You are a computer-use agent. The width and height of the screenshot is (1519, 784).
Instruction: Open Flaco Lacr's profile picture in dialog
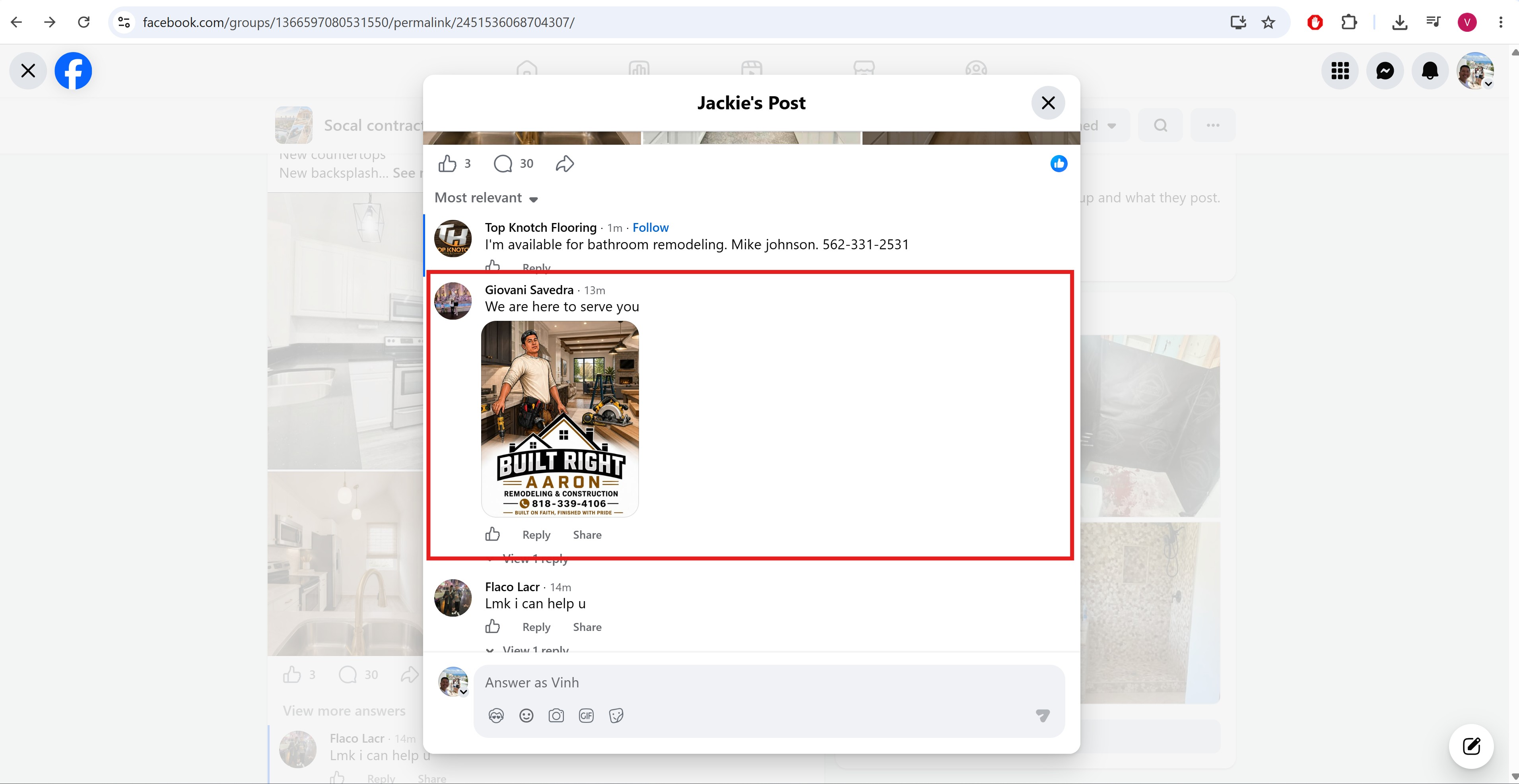(453, 598)
